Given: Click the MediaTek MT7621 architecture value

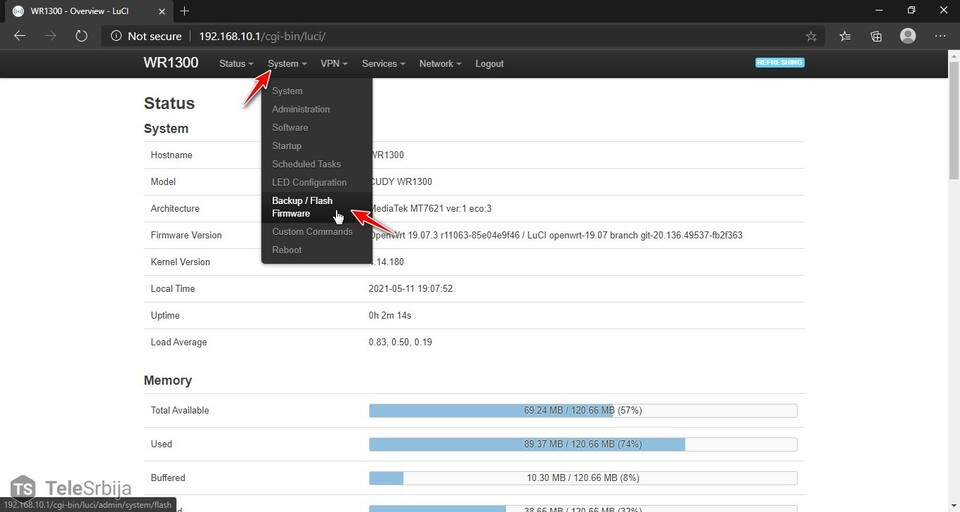Looking at the screenshot, I should click(431, 208).
